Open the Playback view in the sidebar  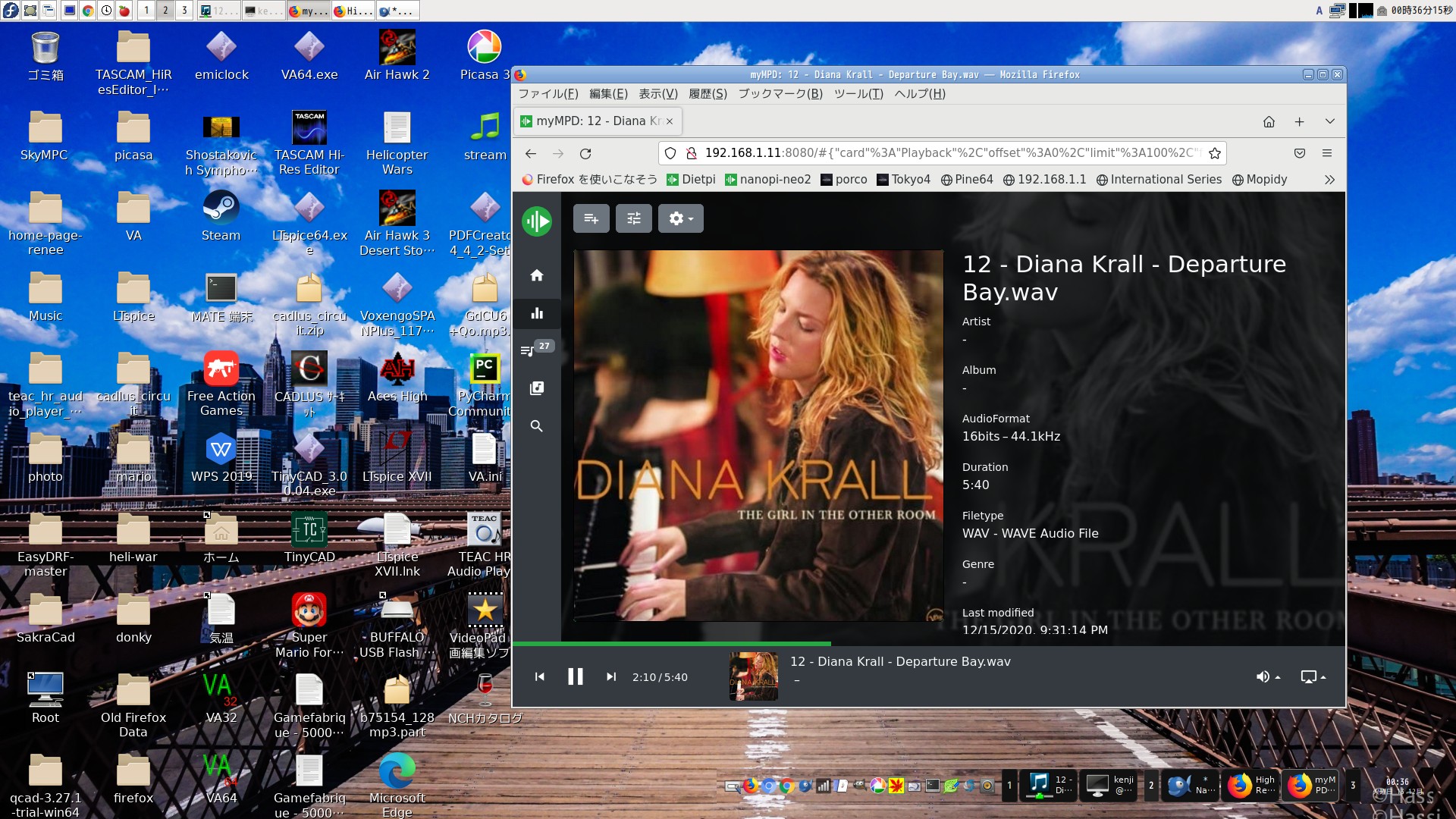537,313
